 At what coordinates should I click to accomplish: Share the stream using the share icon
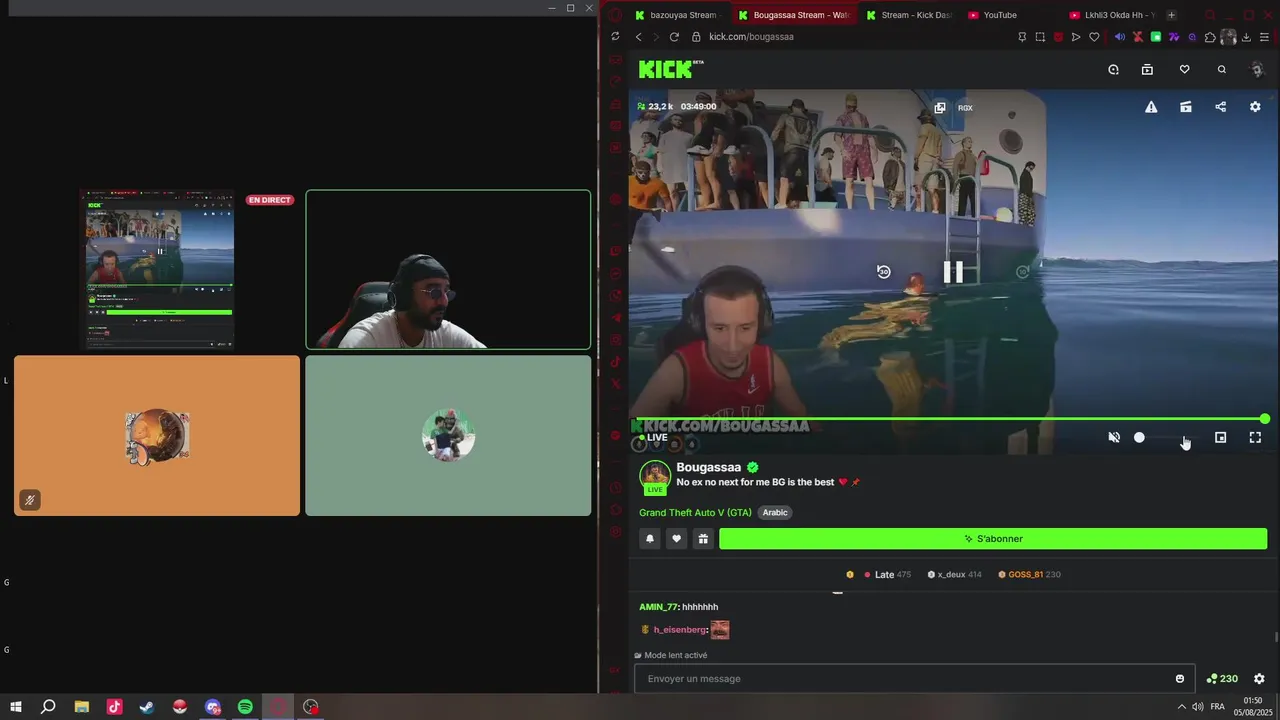(1220, 107)
